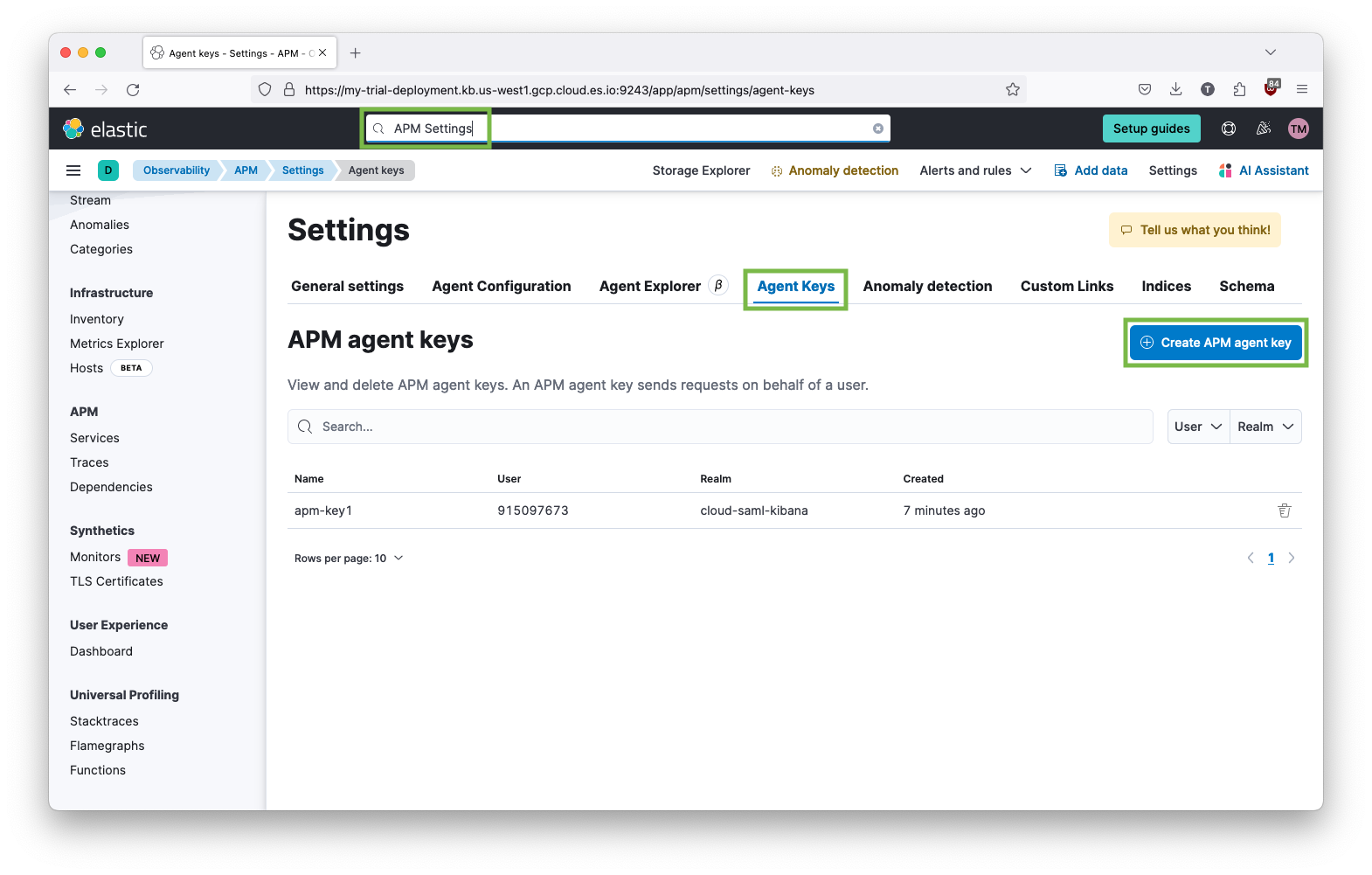Screen dimensions: 1372x875
Task: Open the Anomaly detection settings tab
Action: click(927, 286)
